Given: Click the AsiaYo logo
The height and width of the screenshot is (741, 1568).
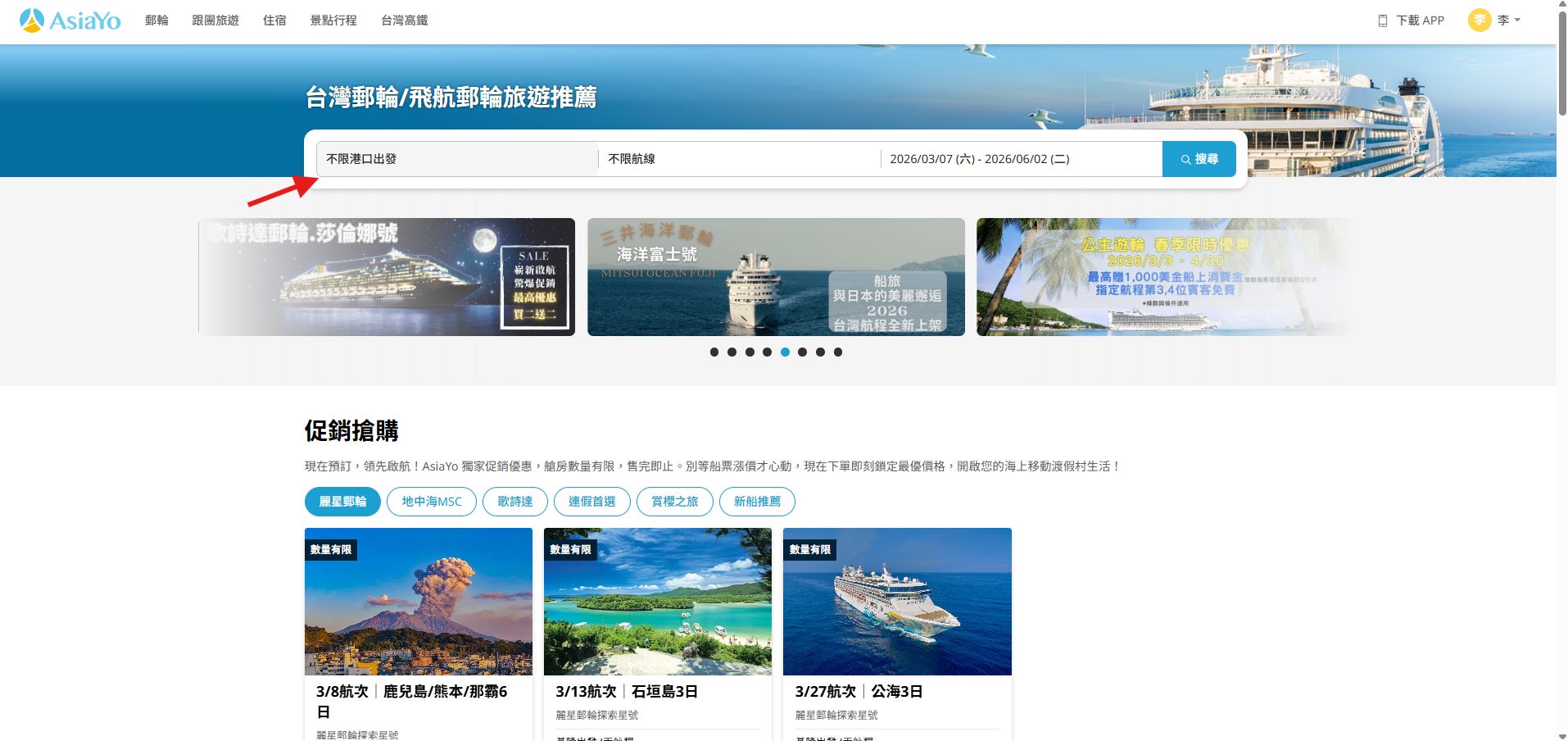Looking at the screenshot, I should (x=70, y=20).
